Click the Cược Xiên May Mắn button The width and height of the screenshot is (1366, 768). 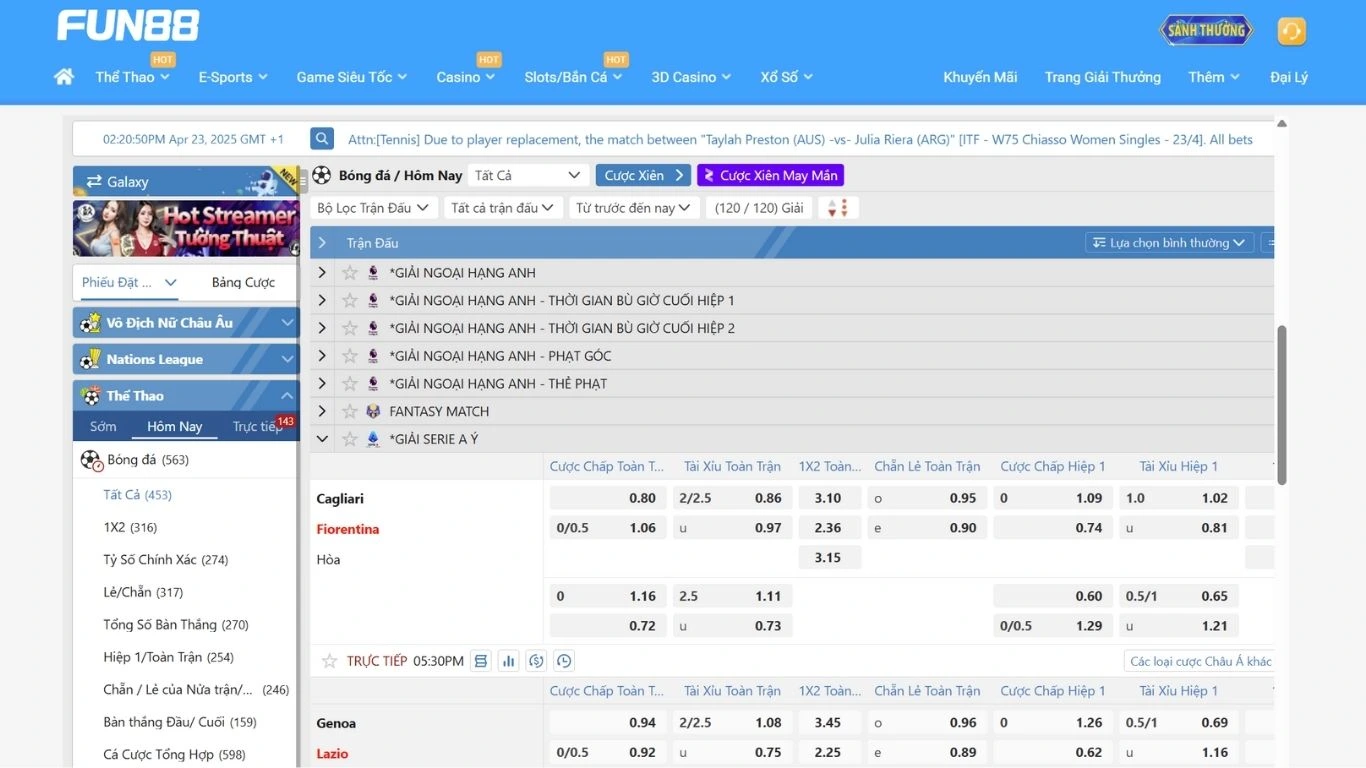pyautogui.click(x=770, y=175)
